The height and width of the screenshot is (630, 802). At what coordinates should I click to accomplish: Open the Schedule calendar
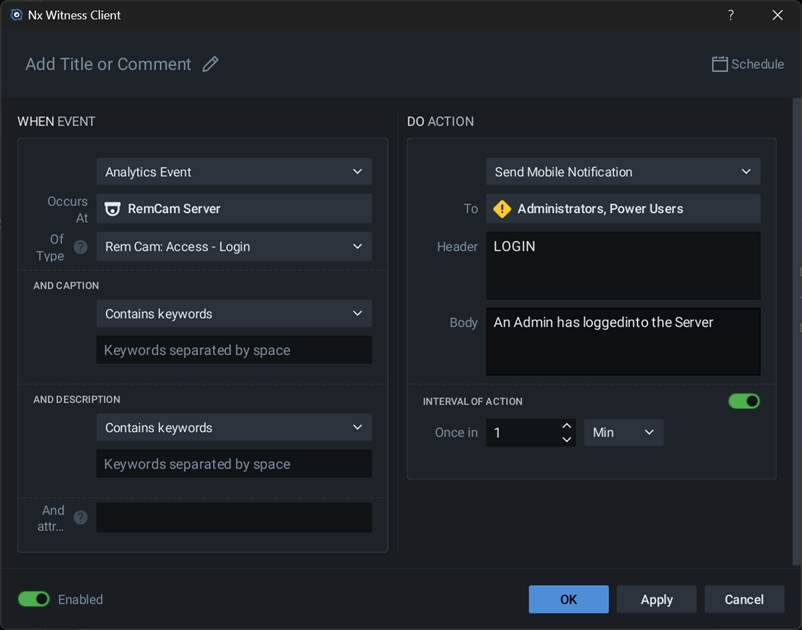(x=747, y=64)
